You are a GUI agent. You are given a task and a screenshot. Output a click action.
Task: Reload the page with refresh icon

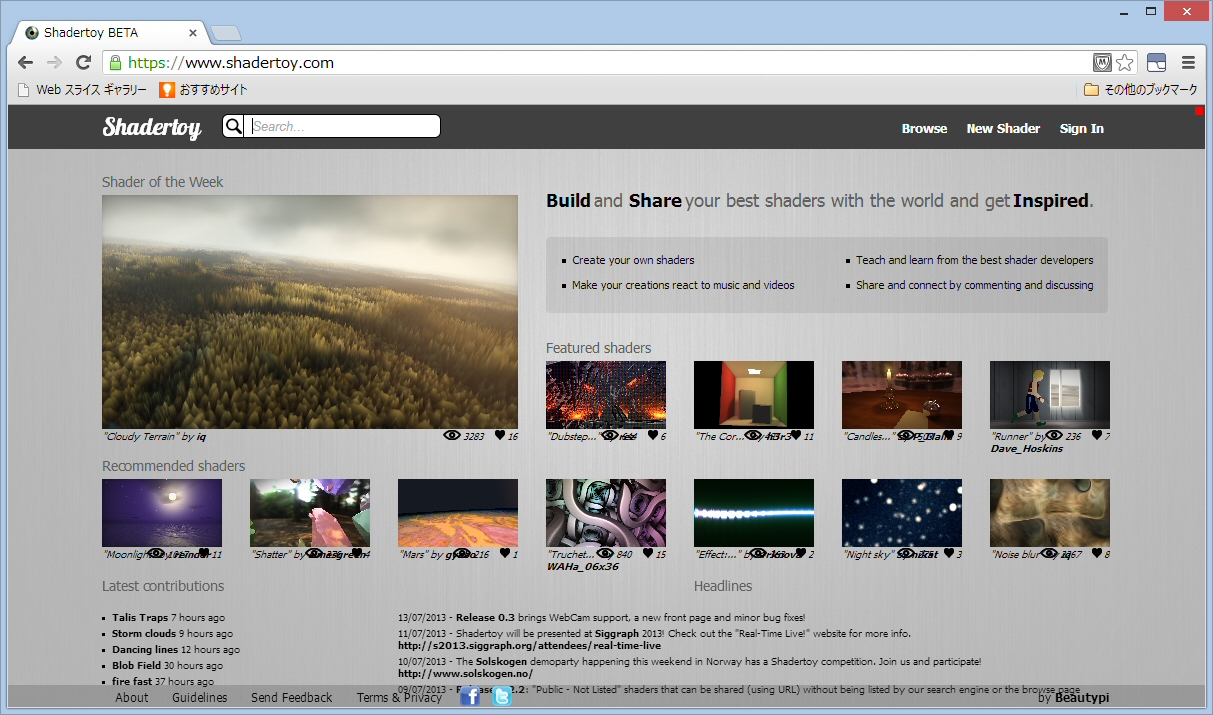84,62
